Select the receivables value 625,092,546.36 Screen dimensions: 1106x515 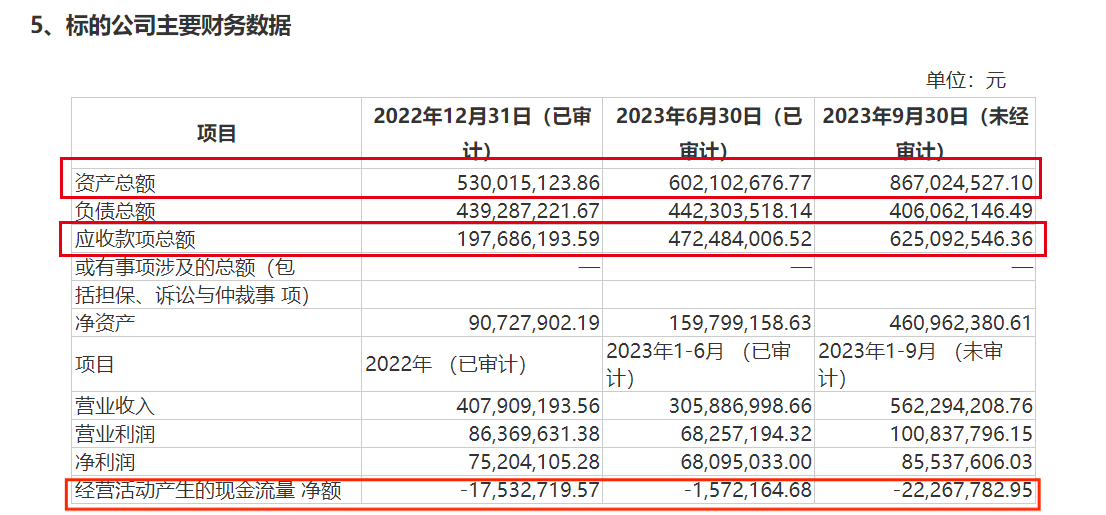click(x=944, y=240)
